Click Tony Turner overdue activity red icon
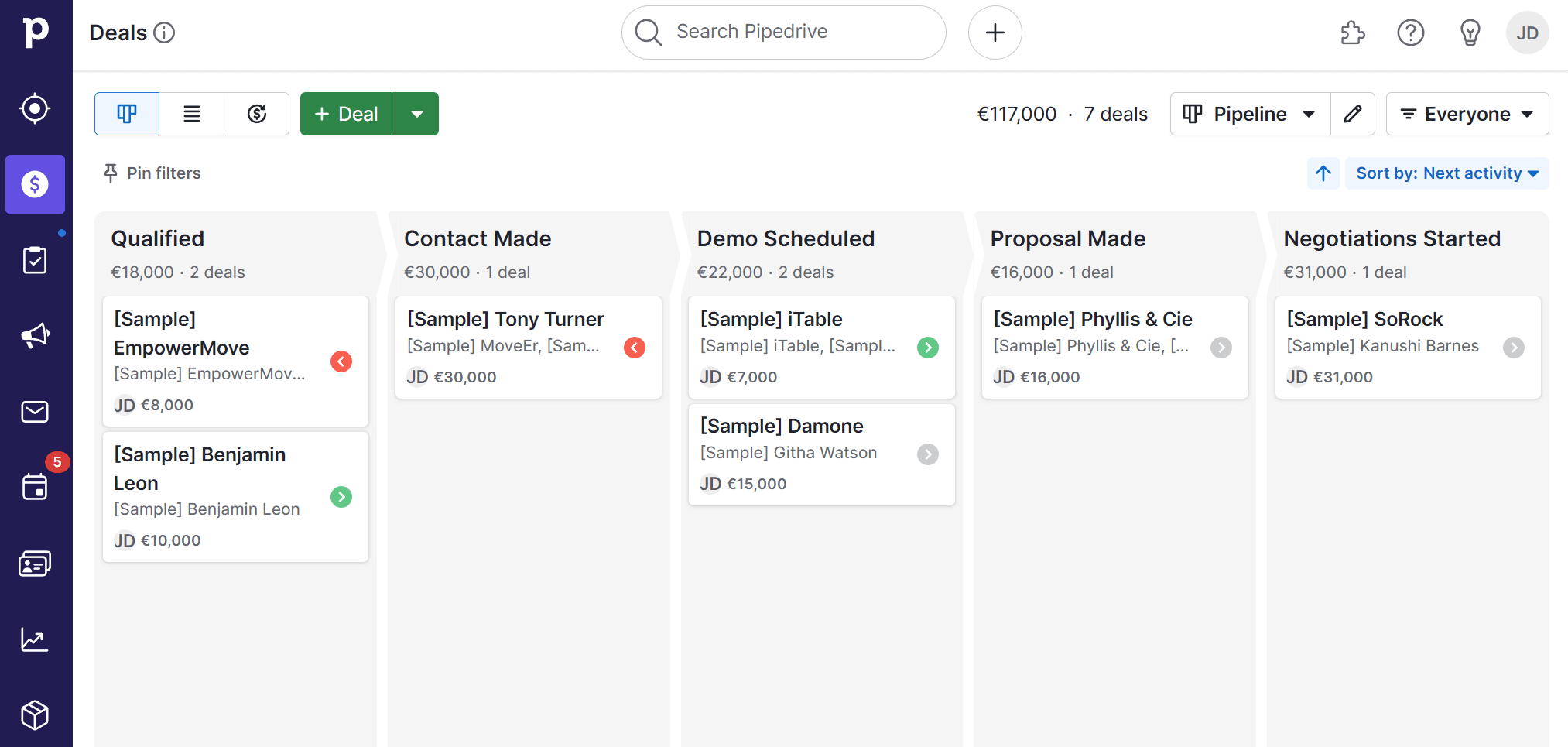The image size is (1568, 747). point(635,348)
